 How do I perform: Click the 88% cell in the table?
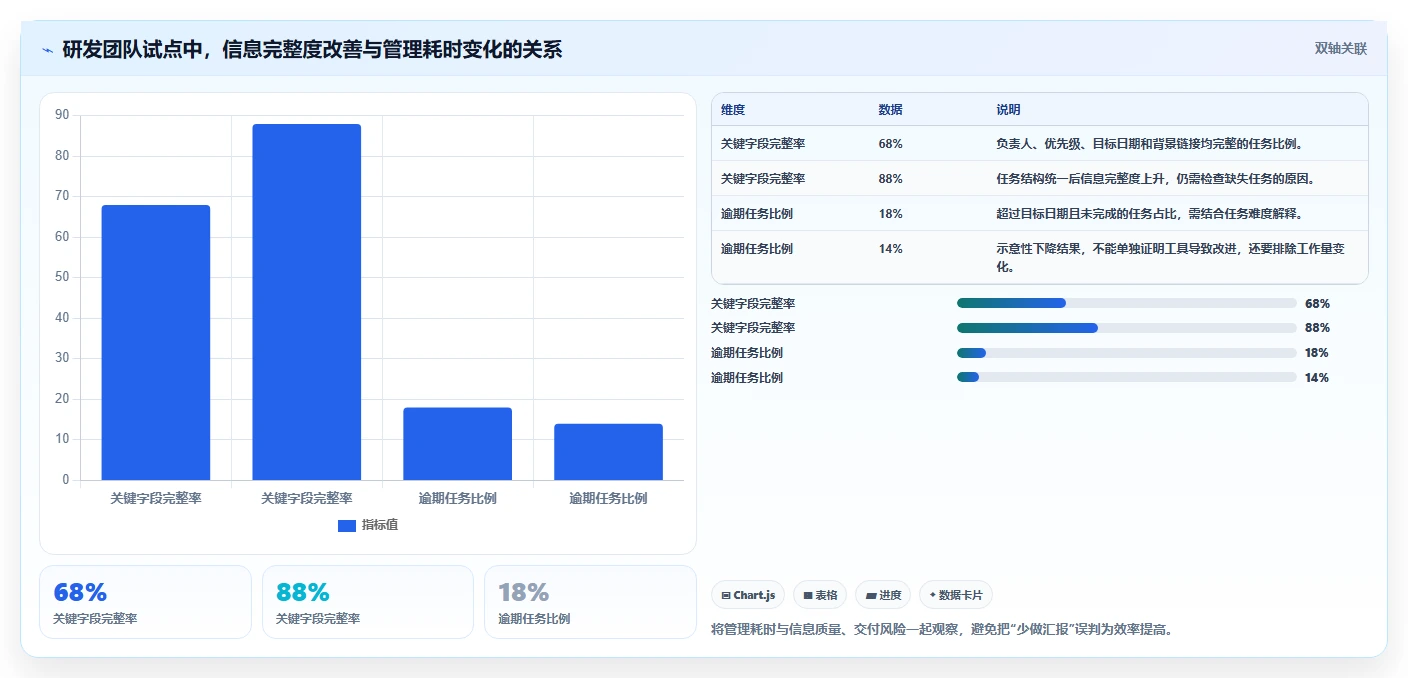click(891, 179)
